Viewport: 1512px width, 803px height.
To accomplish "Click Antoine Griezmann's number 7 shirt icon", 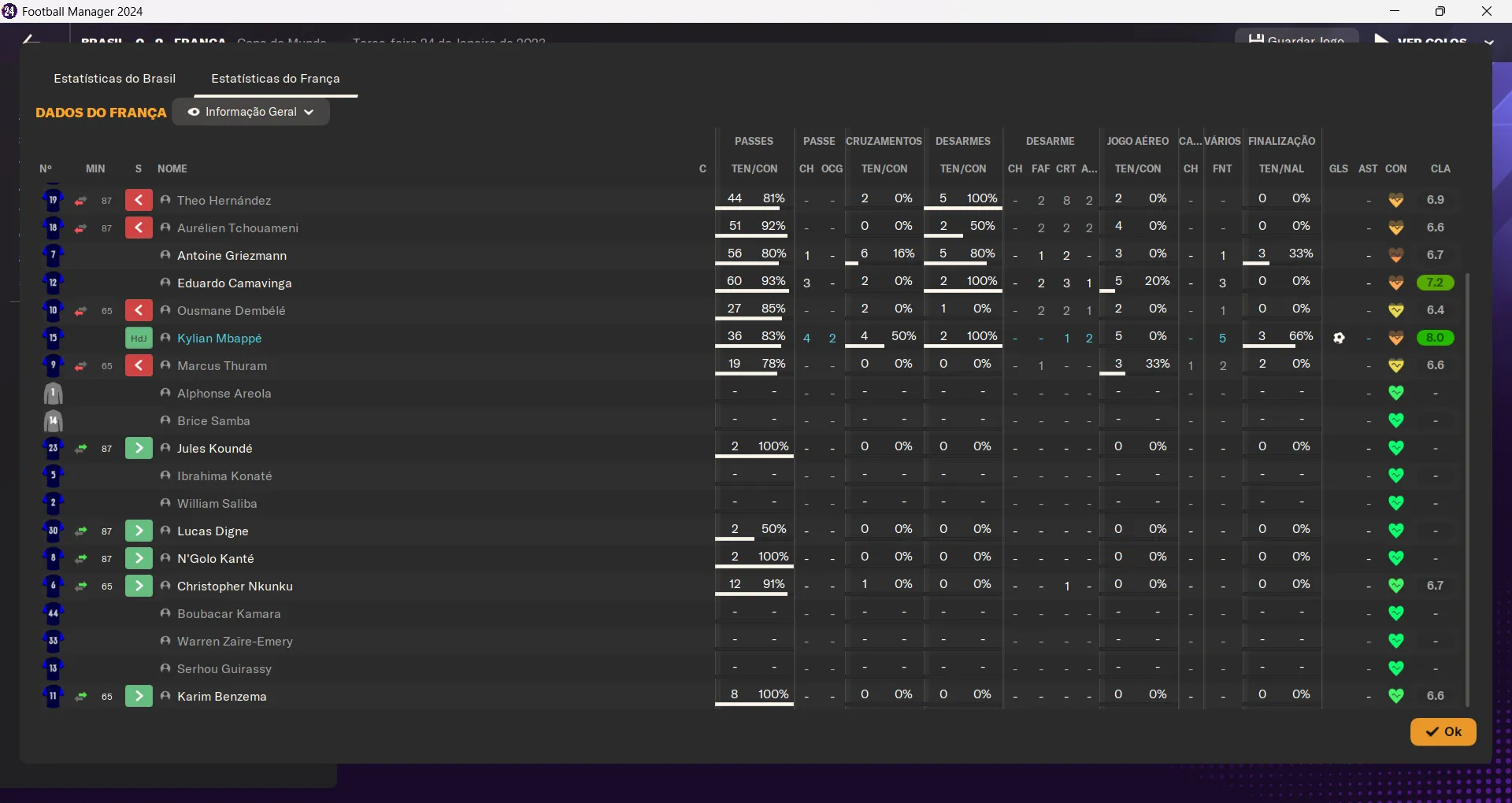I will [x=53, y=255].
